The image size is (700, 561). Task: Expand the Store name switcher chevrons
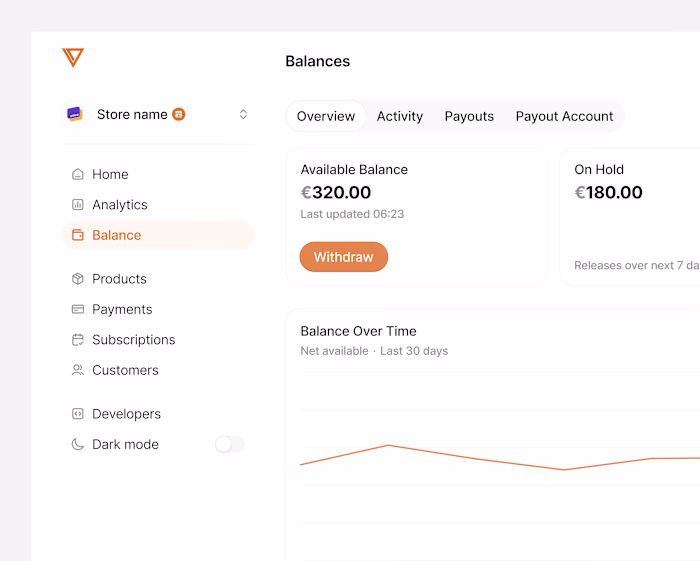coord(243,114)
